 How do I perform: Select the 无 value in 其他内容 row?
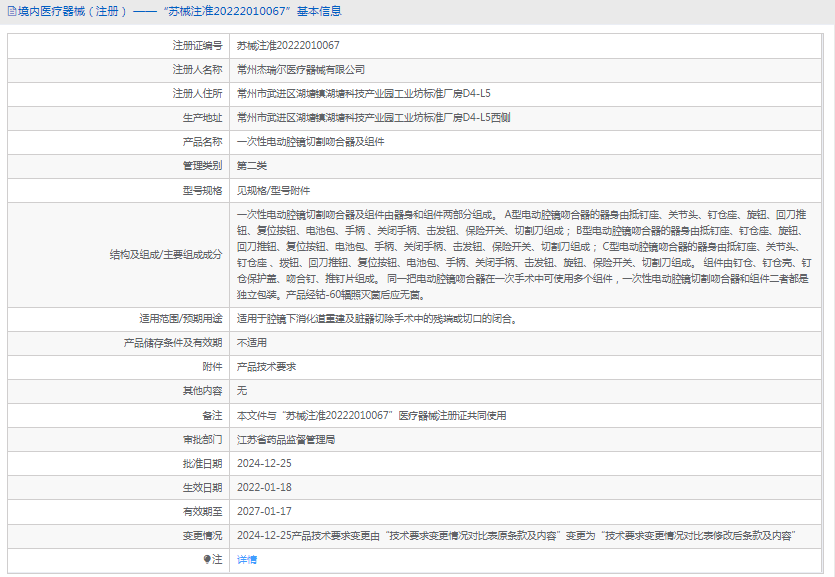242,391
